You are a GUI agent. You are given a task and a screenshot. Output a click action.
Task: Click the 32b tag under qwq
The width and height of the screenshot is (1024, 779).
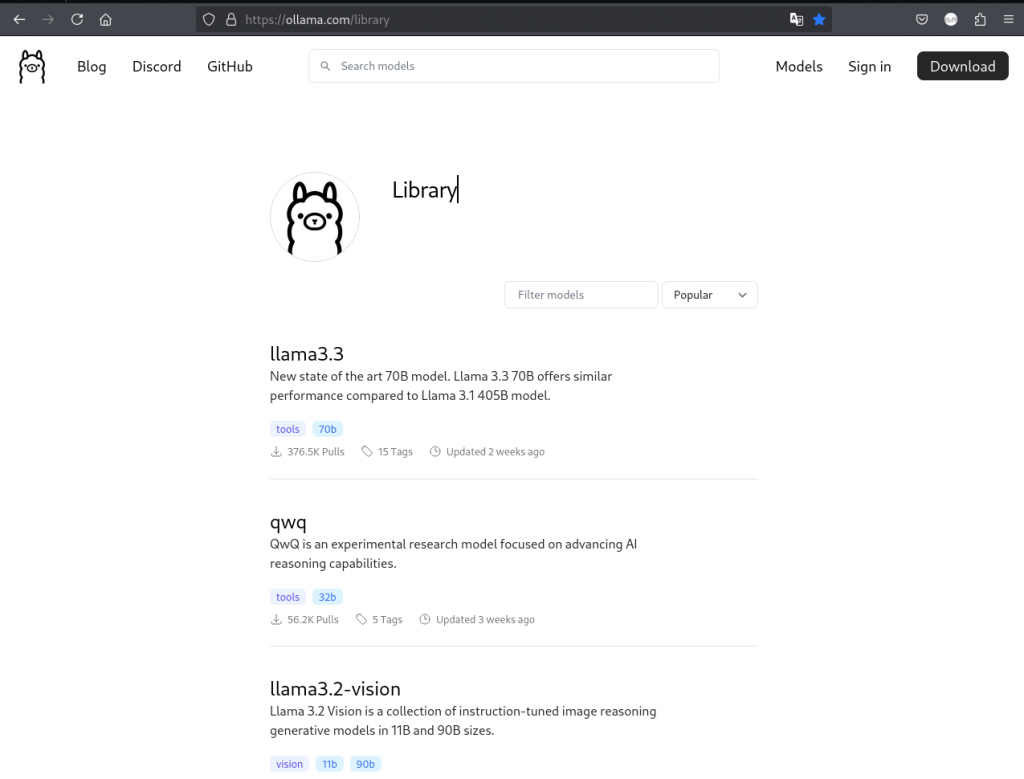(327, 597)
